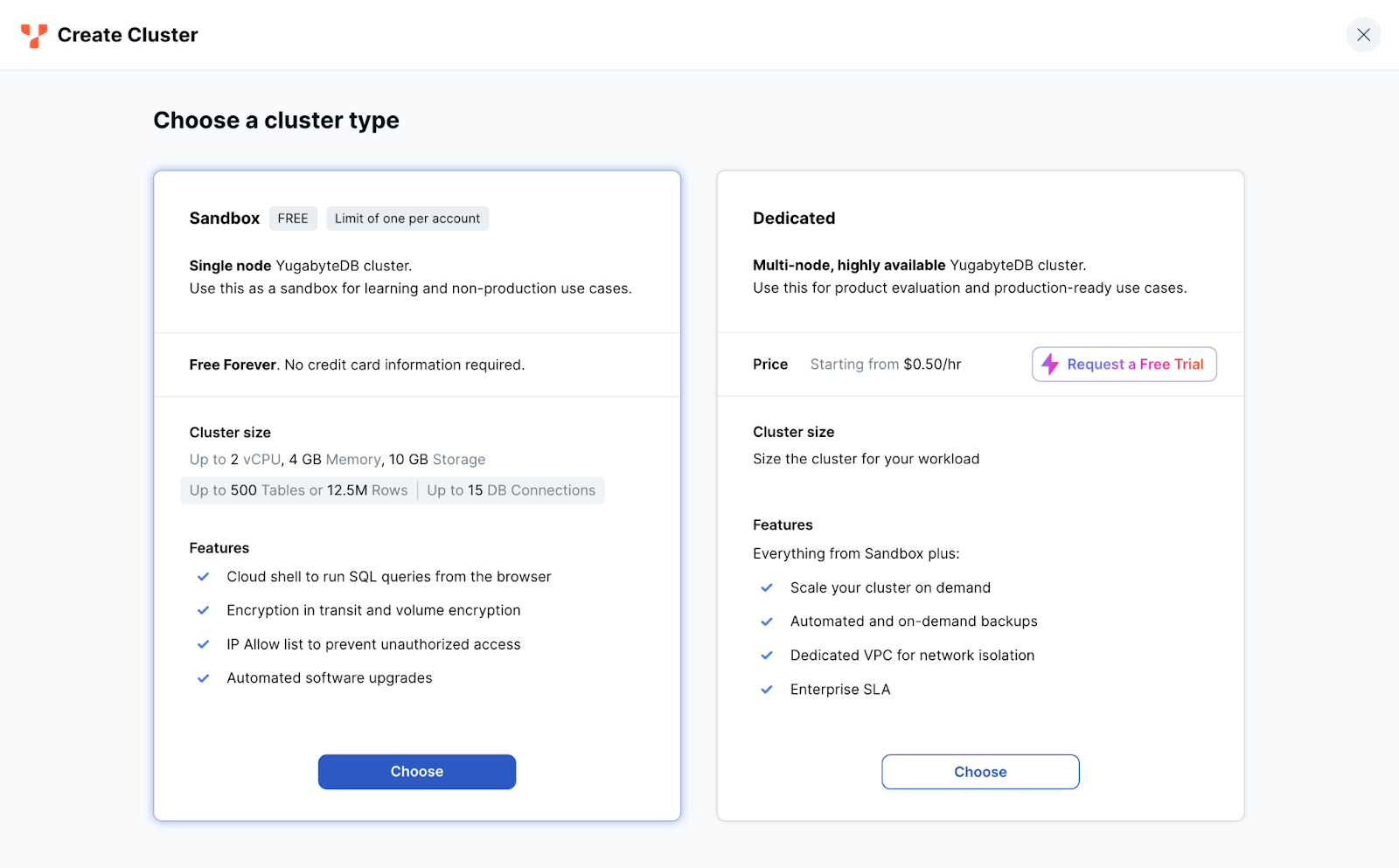Click the lightning bolt free trial icon
This screenshot has height=868, width=1399.
coord(1050,365)
